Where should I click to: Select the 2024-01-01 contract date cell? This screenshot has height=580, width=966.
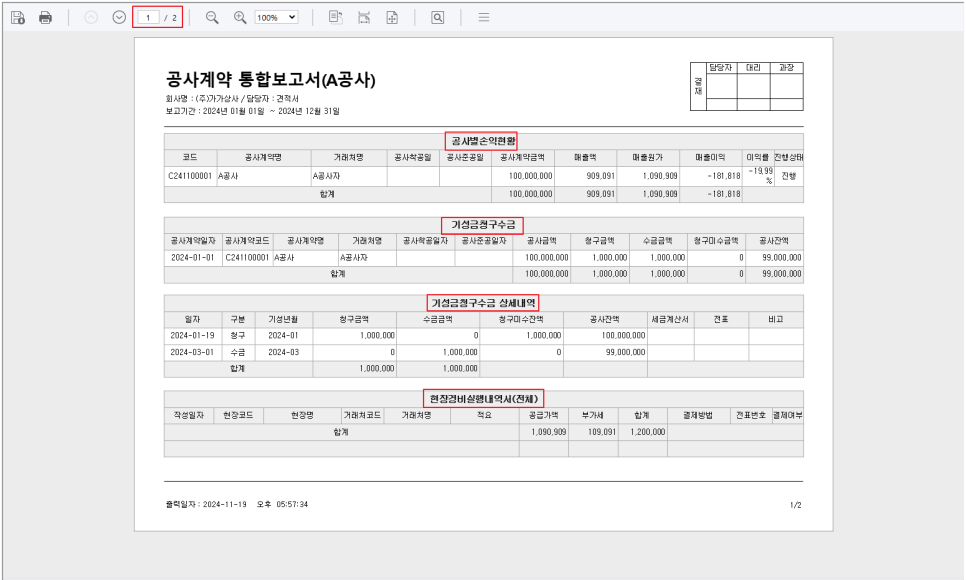click(193, 258)
